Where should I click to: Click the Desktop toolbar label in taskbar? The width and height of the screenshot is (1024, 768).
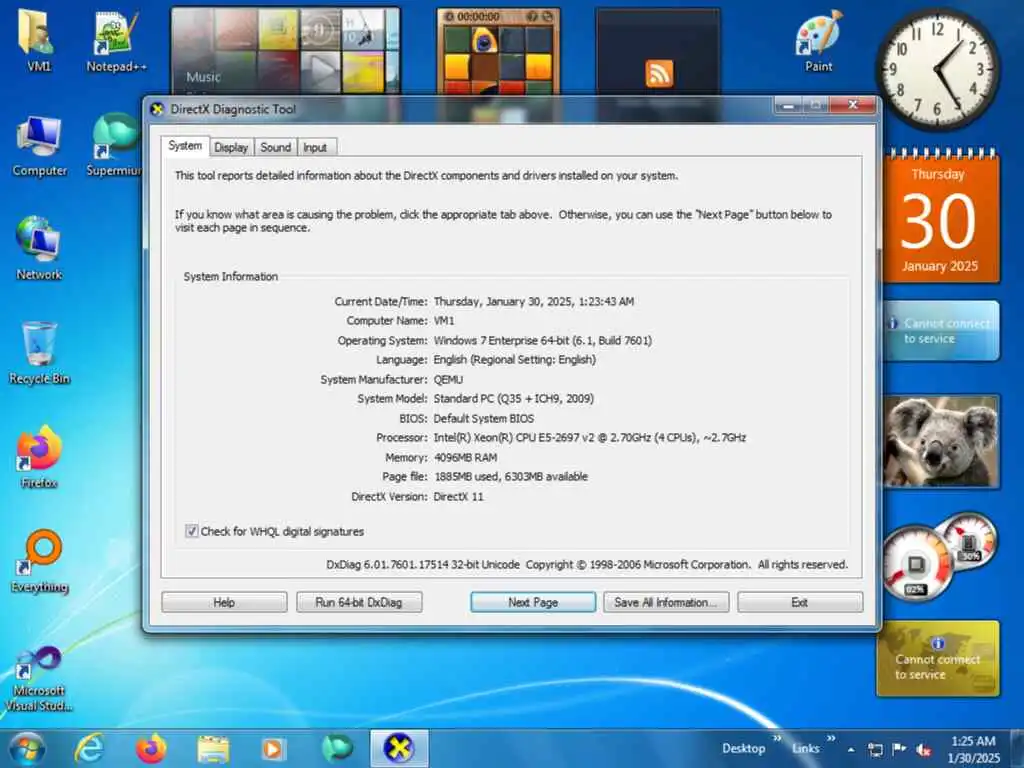[743, 748]
